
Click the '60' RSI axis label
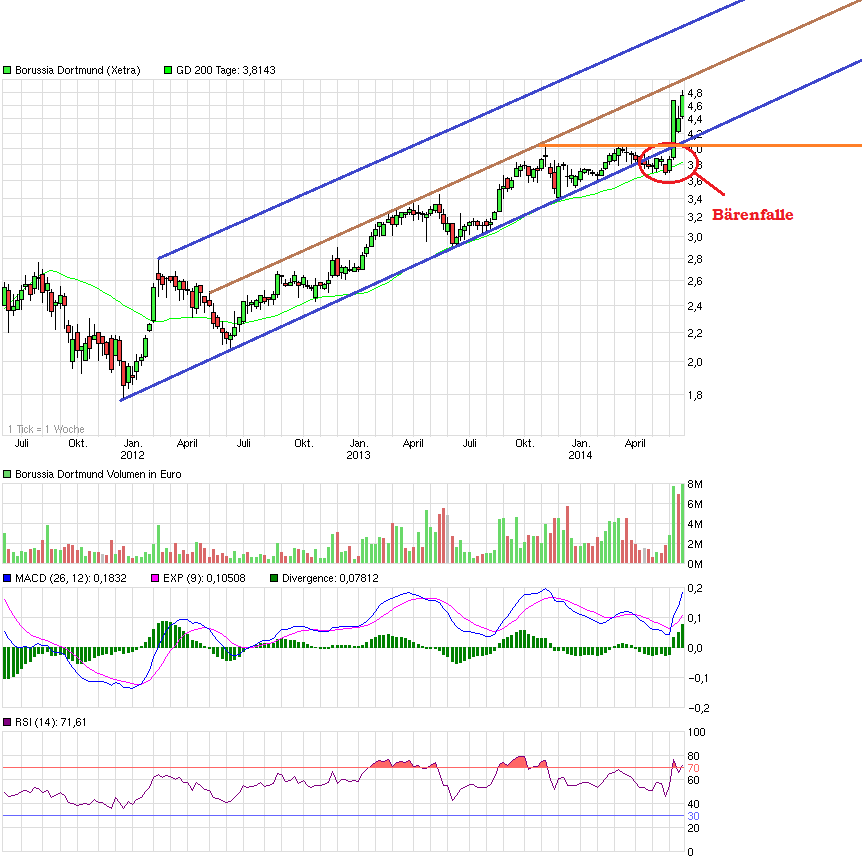click(693, 780)
